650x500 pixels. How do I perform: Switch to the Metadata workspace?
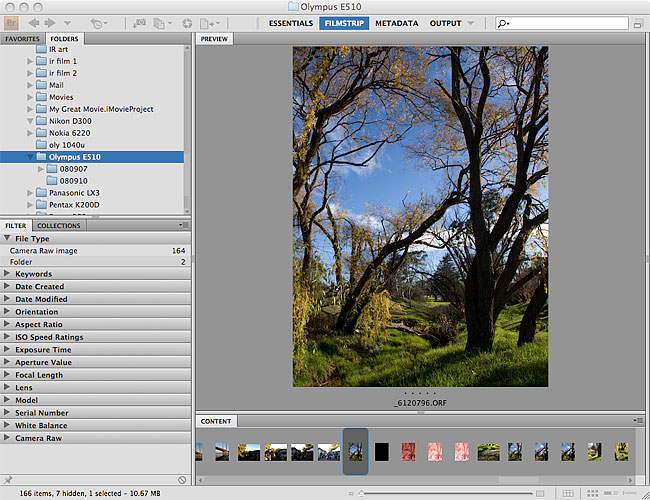396,23
